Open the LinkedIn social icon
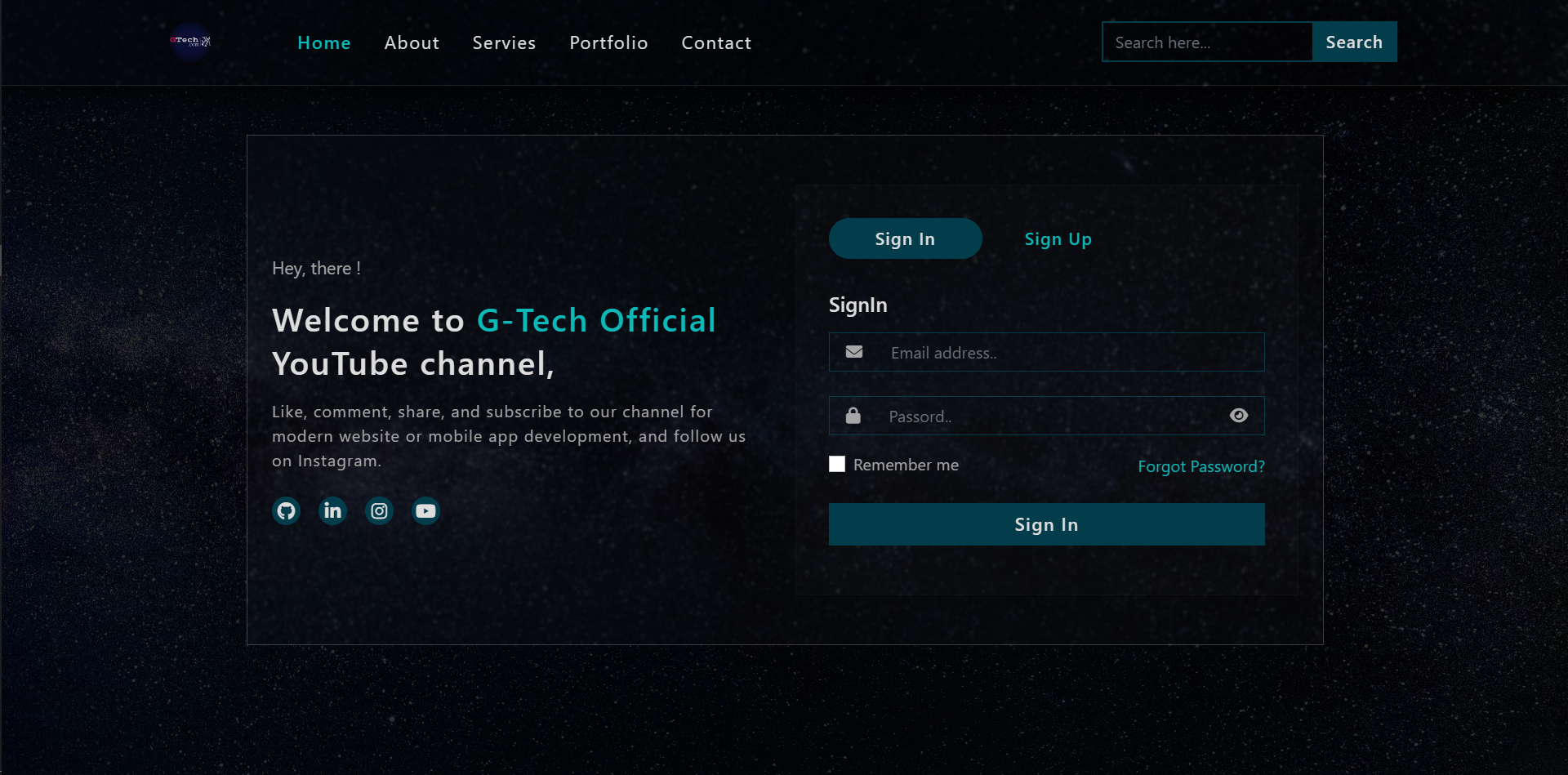Screen dimensions: 1568x775 [x=332, y=511]
